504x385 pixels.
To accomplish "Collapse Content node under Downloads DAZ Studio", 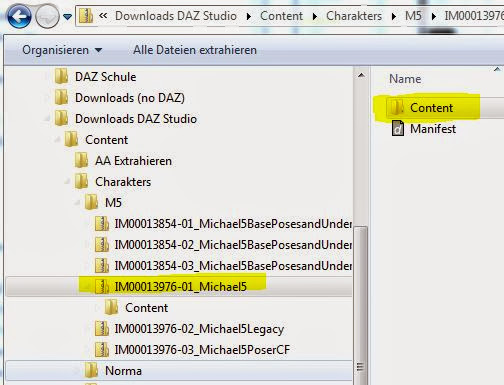I will click(57, 140).
